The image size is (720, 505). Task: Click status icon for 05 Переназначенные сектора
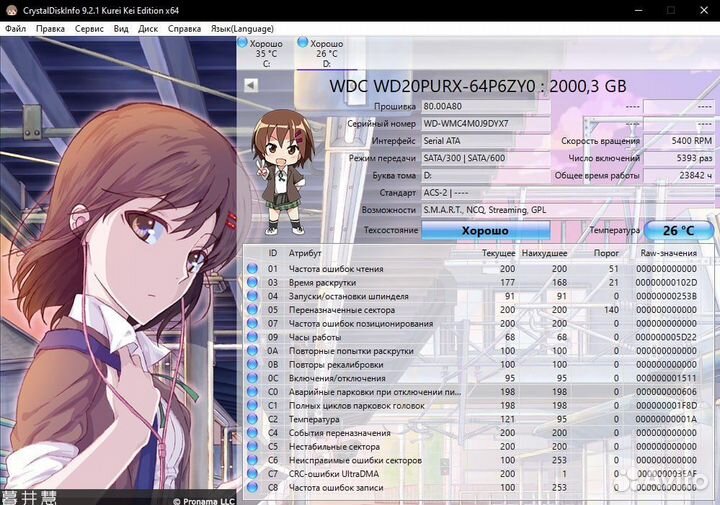coord(252,309)
